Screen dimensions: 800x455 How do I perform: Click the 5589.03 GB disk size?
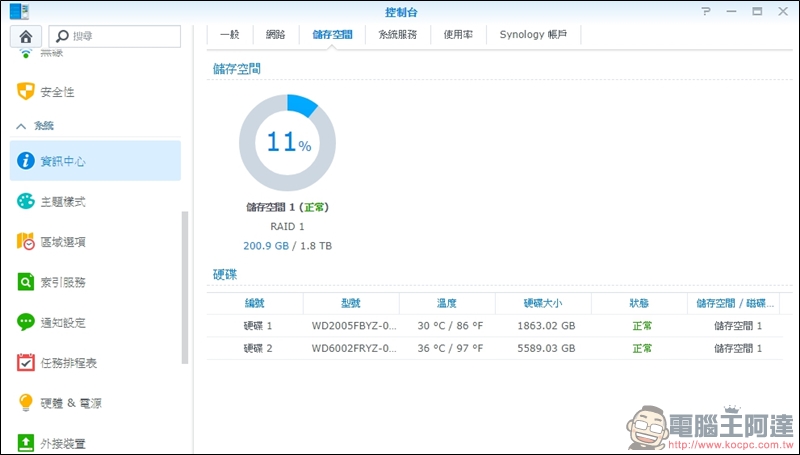pos(546,348)
